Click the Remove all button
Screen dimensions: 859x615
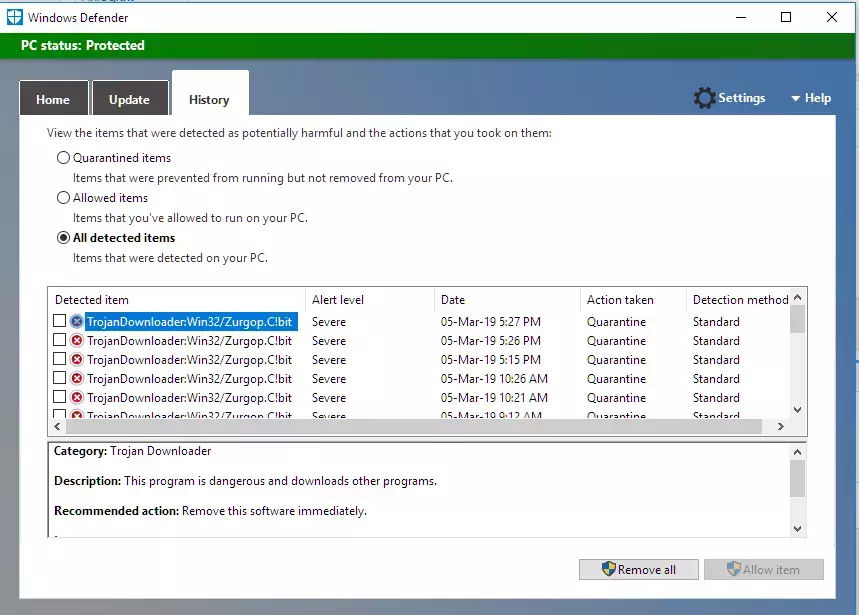point(639,570)
